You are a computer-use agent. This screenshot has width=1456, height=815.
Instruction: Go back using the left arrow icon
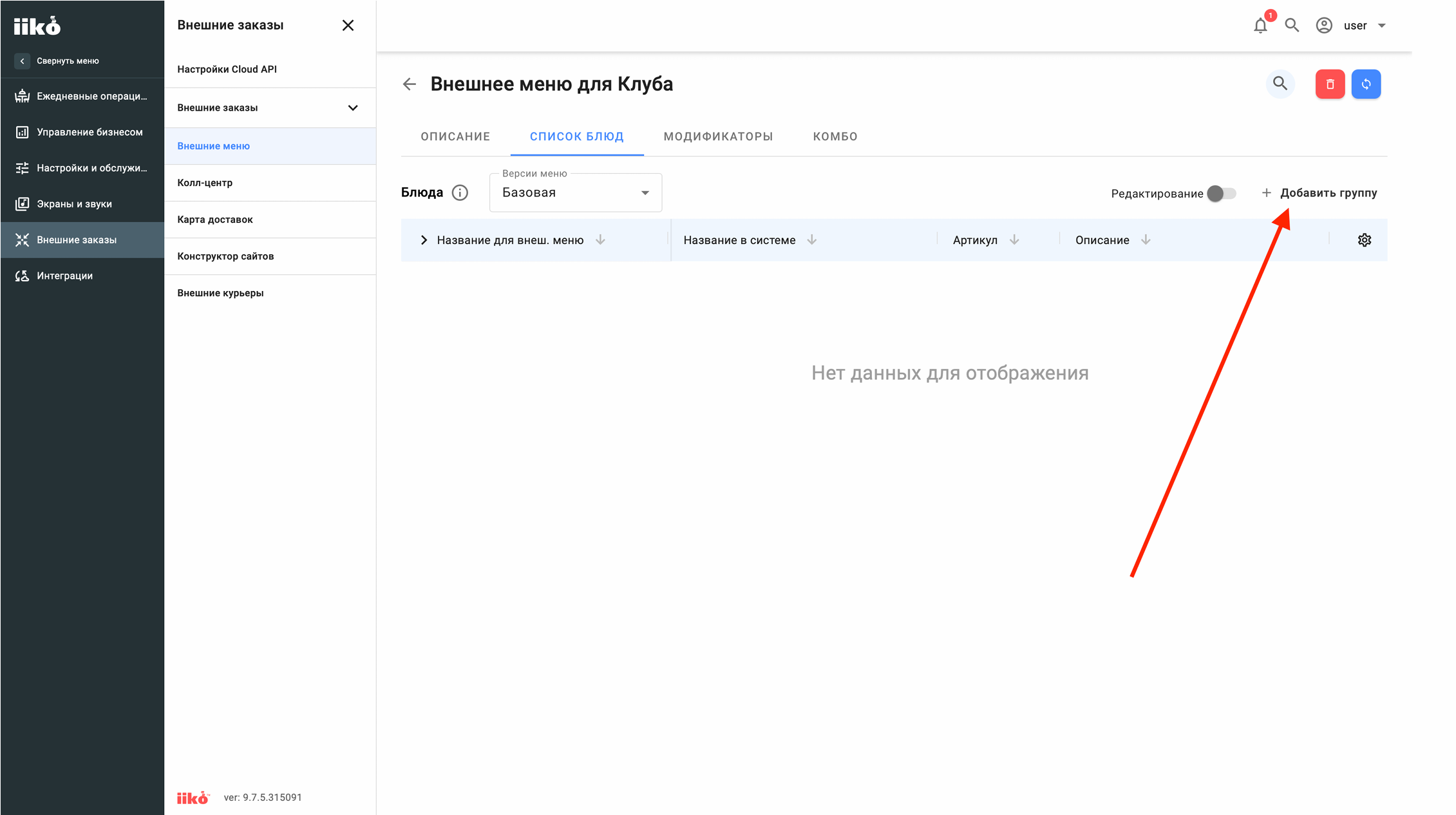click(x=410, y=84)
